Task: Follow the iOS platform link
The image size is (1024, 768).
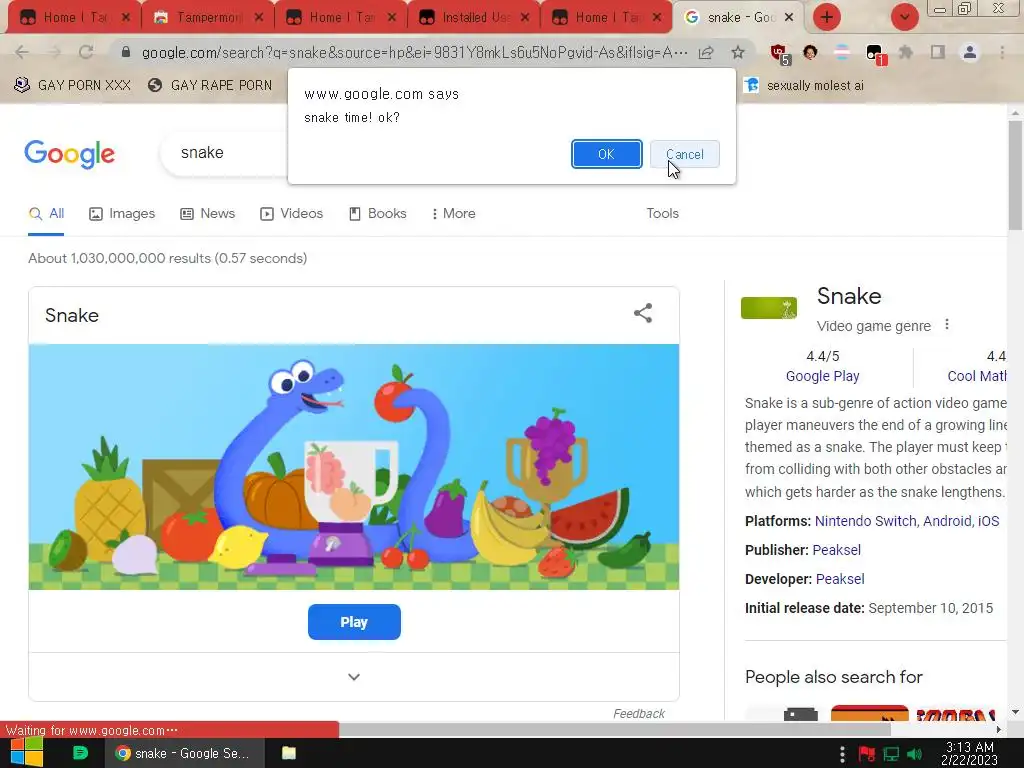Action: pos(988,521)
